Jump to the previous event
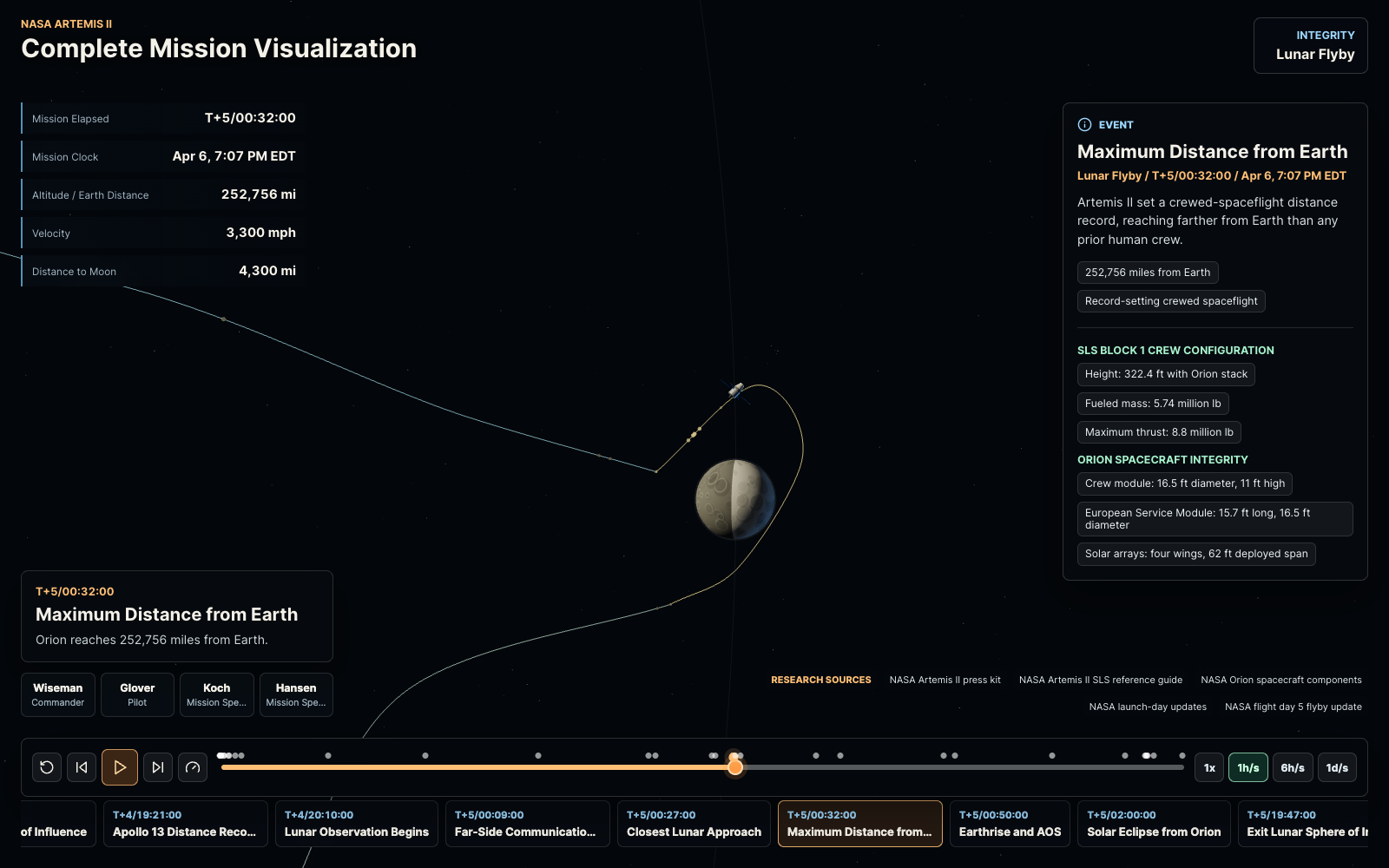The width and height of the screenshot is (1389, 868). [82, 767]
